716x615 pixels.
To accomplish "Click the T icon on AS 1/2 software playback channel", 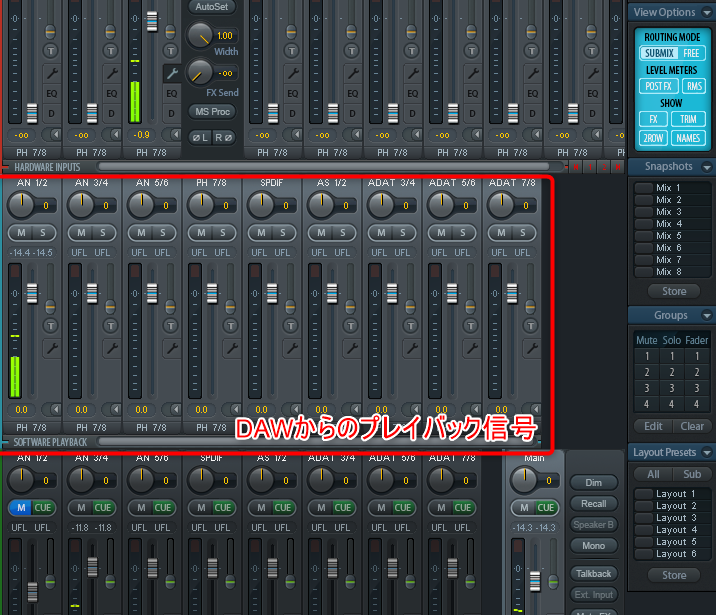I will [351, 326].
